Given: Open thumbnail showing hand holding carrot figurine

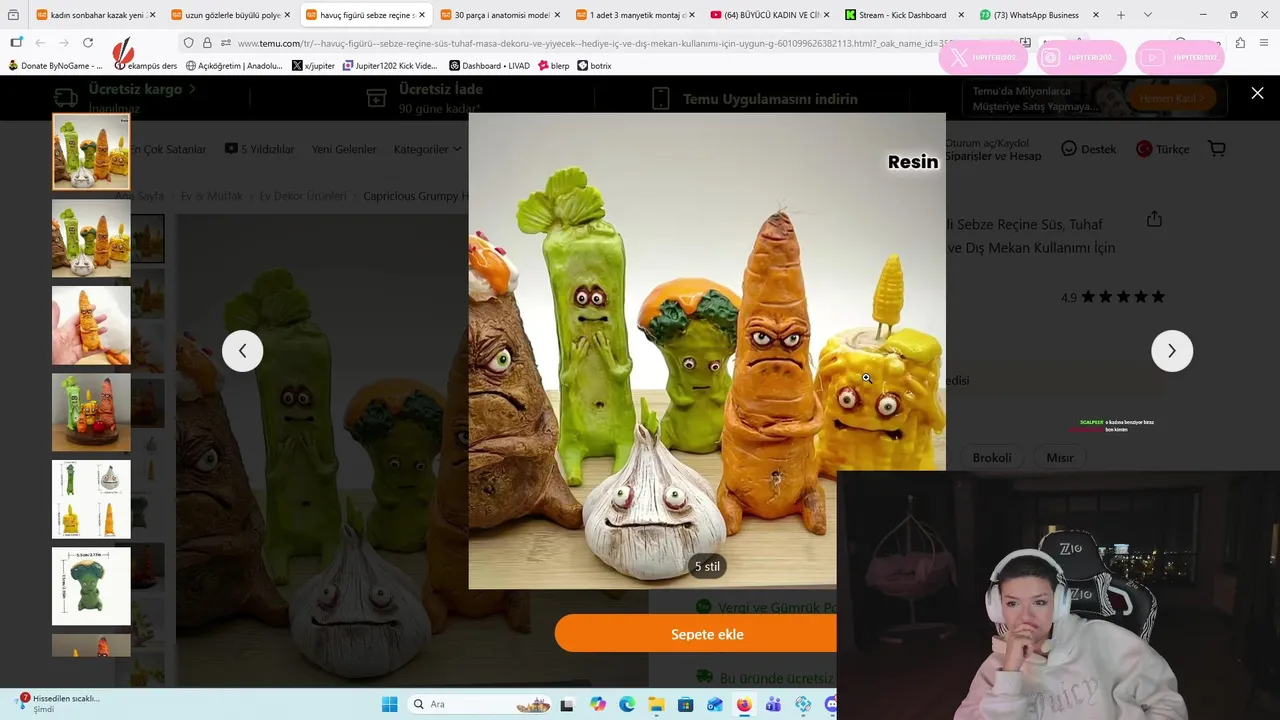Looking at the screenshot, I should (91, 326).
